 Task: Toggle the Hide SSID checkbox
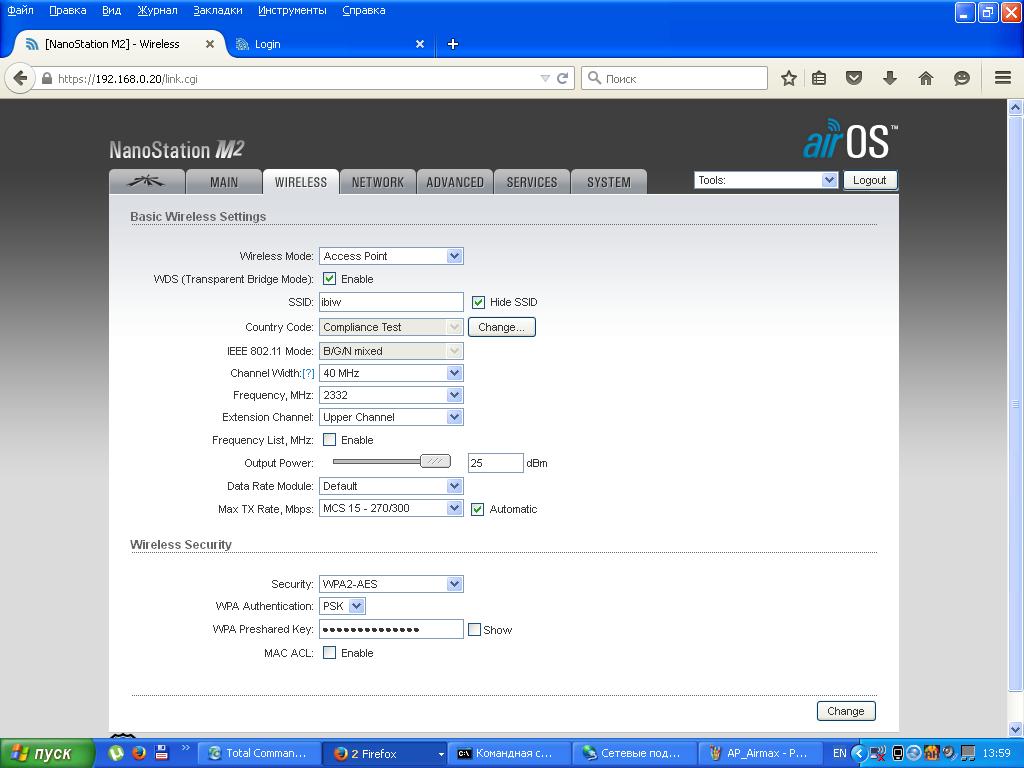[479, 302]
